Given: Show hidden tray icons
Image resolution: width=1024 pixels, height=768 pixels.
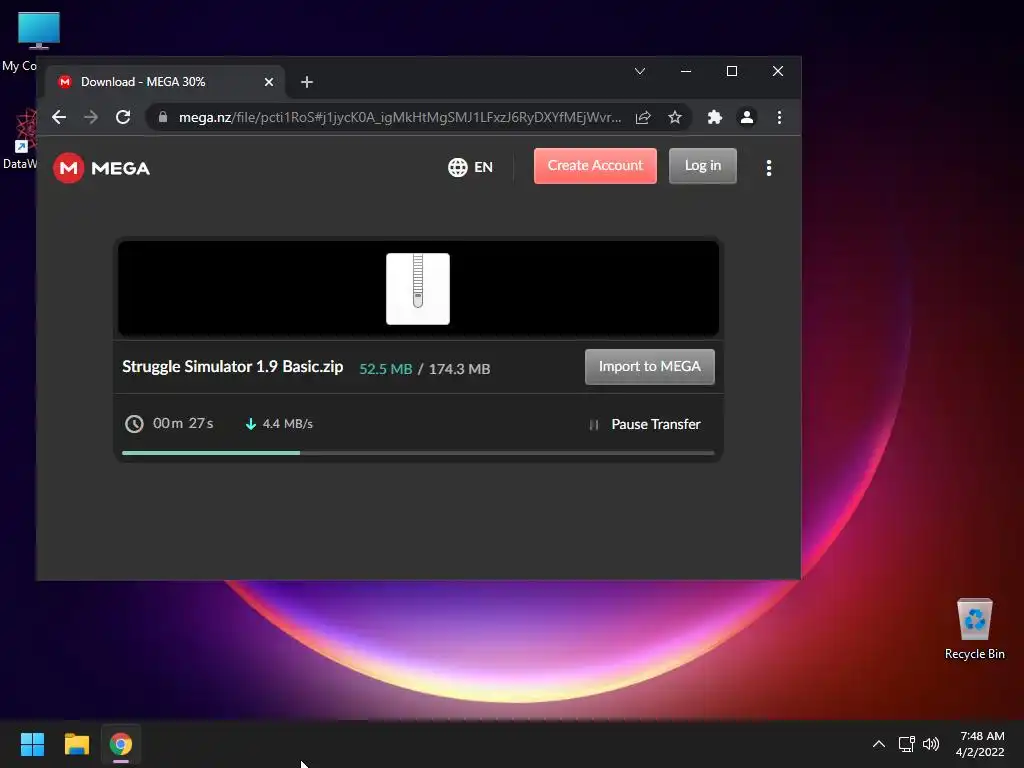Looking at the screenshot, I should (879, 744).
